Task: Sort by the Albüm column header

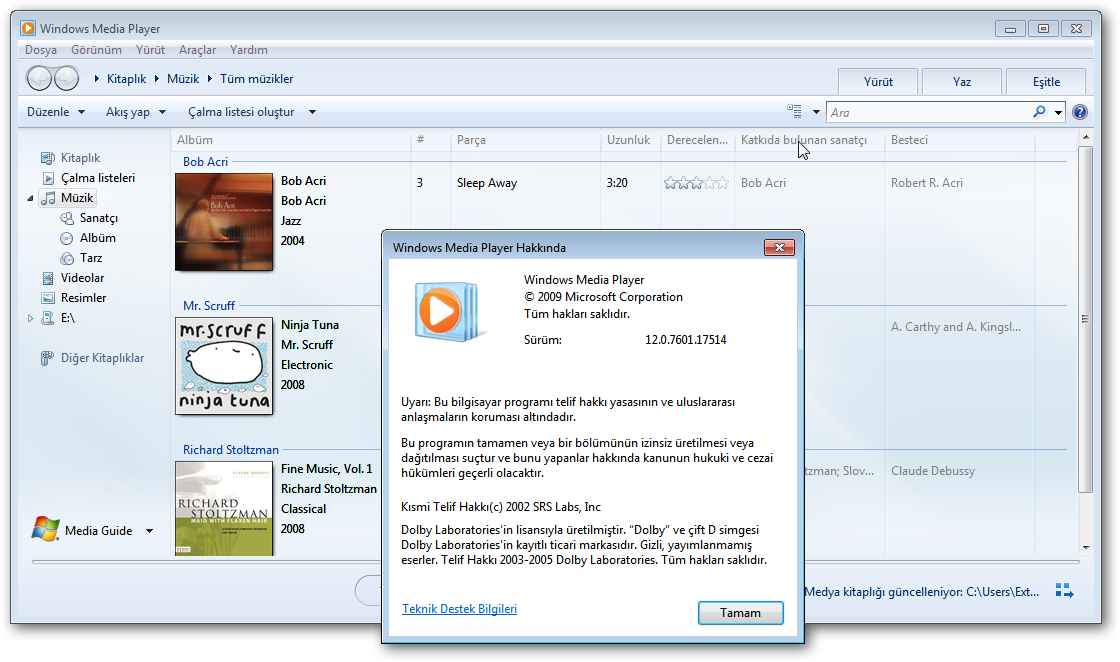Action: 291,140
